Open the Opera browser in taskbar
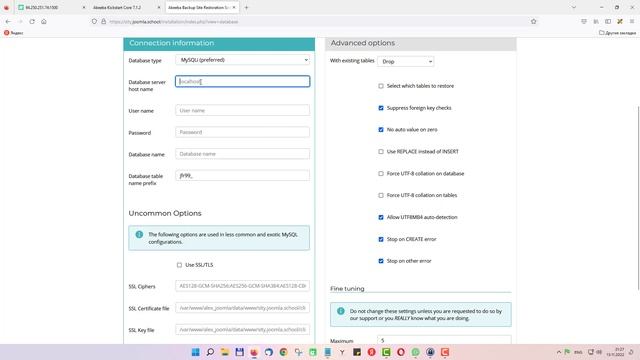Image resolution: width=640 pixels, height=360 pixels. point(401,352)
